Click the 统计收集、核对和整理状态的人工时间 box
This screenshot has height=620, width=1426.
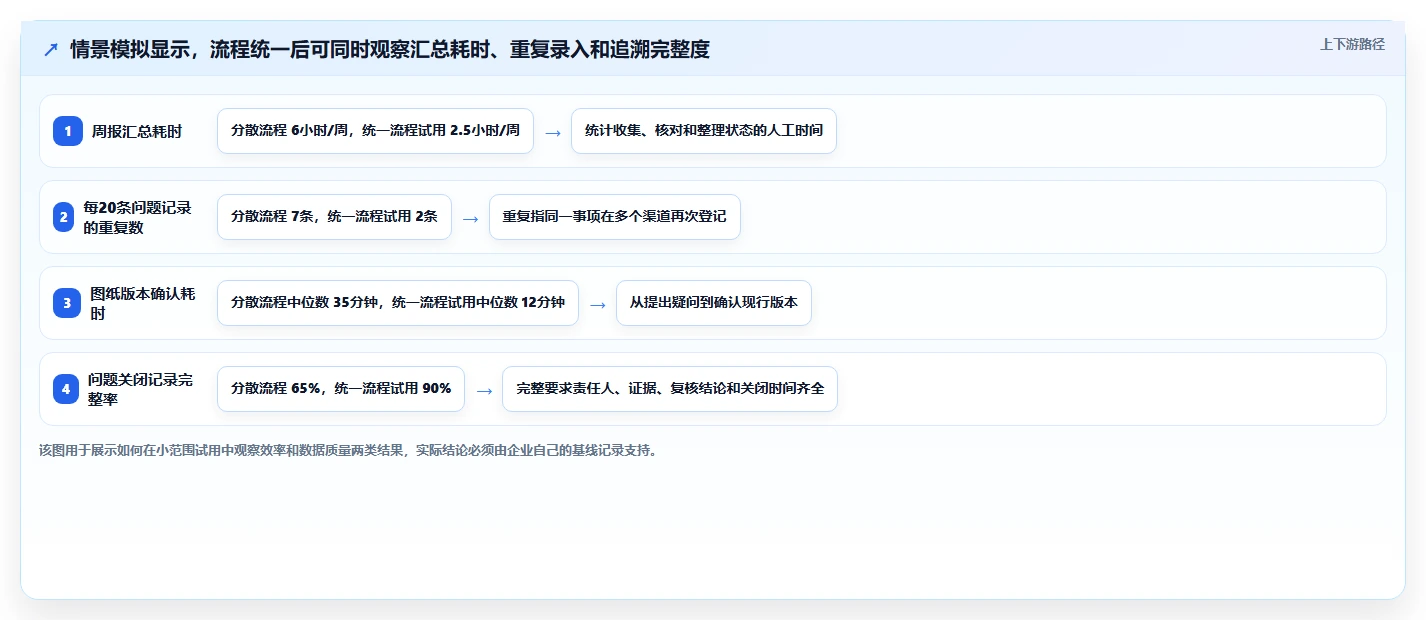(704, 131)
